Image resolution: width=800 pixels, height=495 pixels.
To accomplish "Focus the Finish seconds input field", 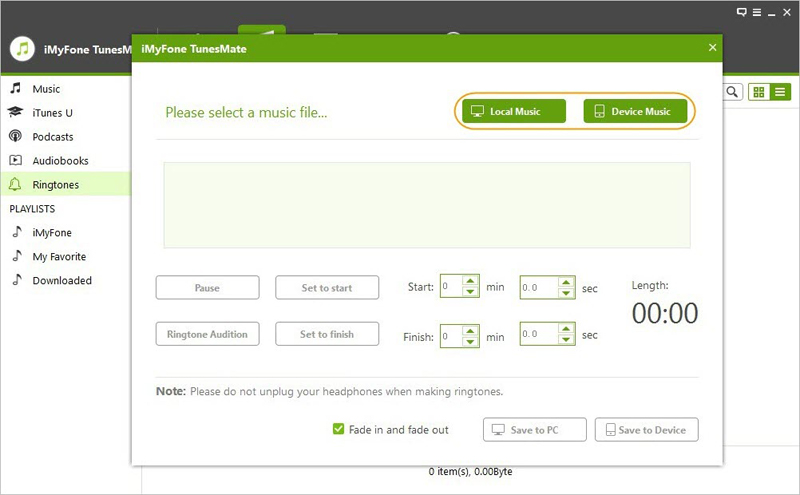I will pyautogui.click(x=539, y=334).
